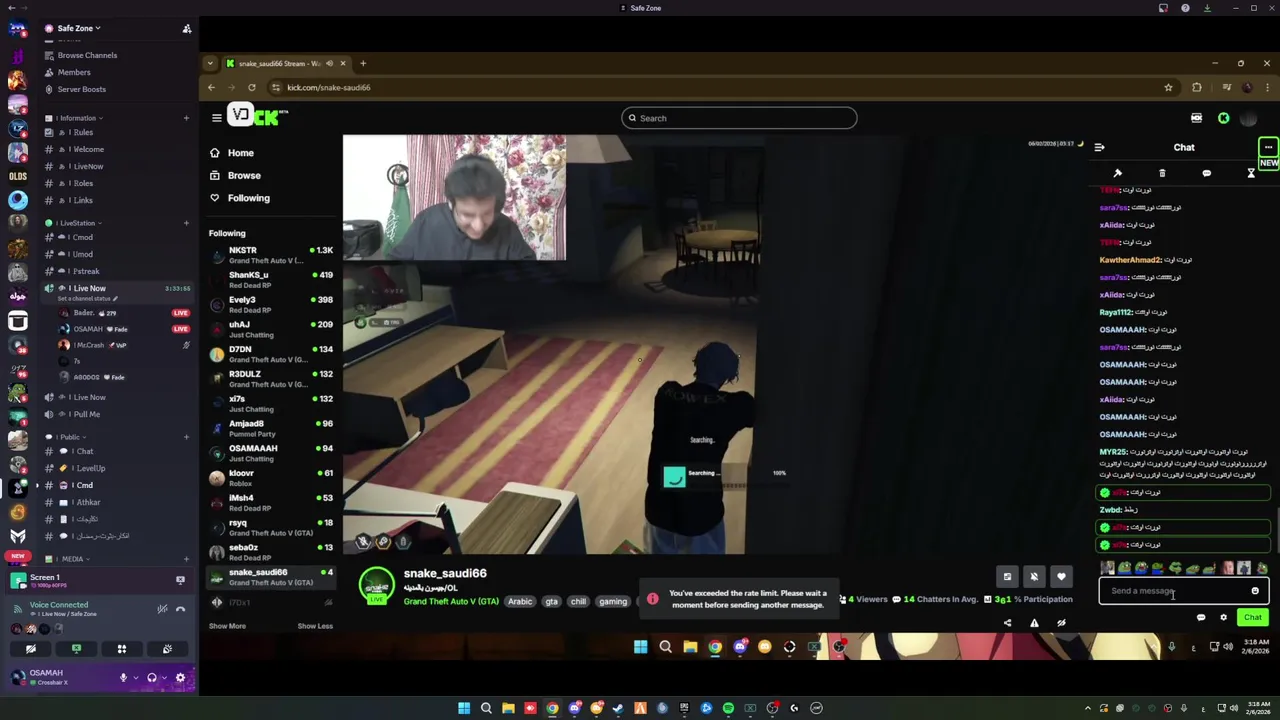Open the Welcome channel
1280x720 pixels.
(x=88, y=149)
